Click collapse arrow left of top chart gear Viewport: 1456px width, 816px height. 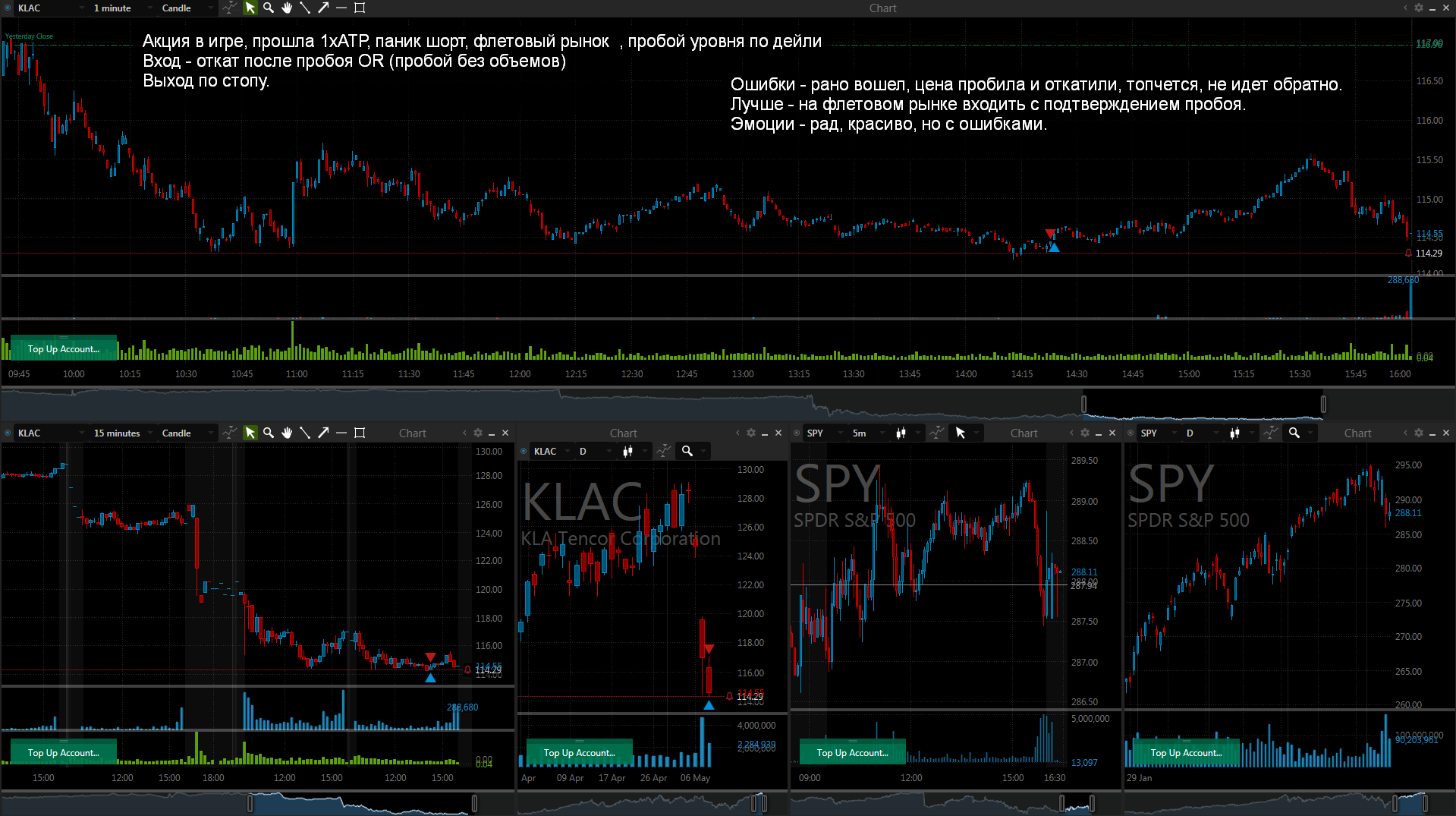coord(1405,8)
